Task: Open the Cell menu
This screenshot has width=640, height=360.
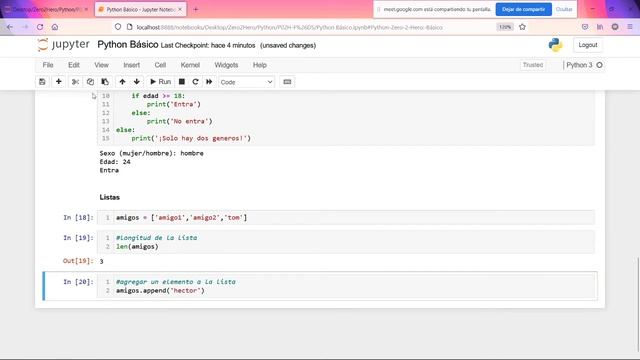Action: pos(160,65)
